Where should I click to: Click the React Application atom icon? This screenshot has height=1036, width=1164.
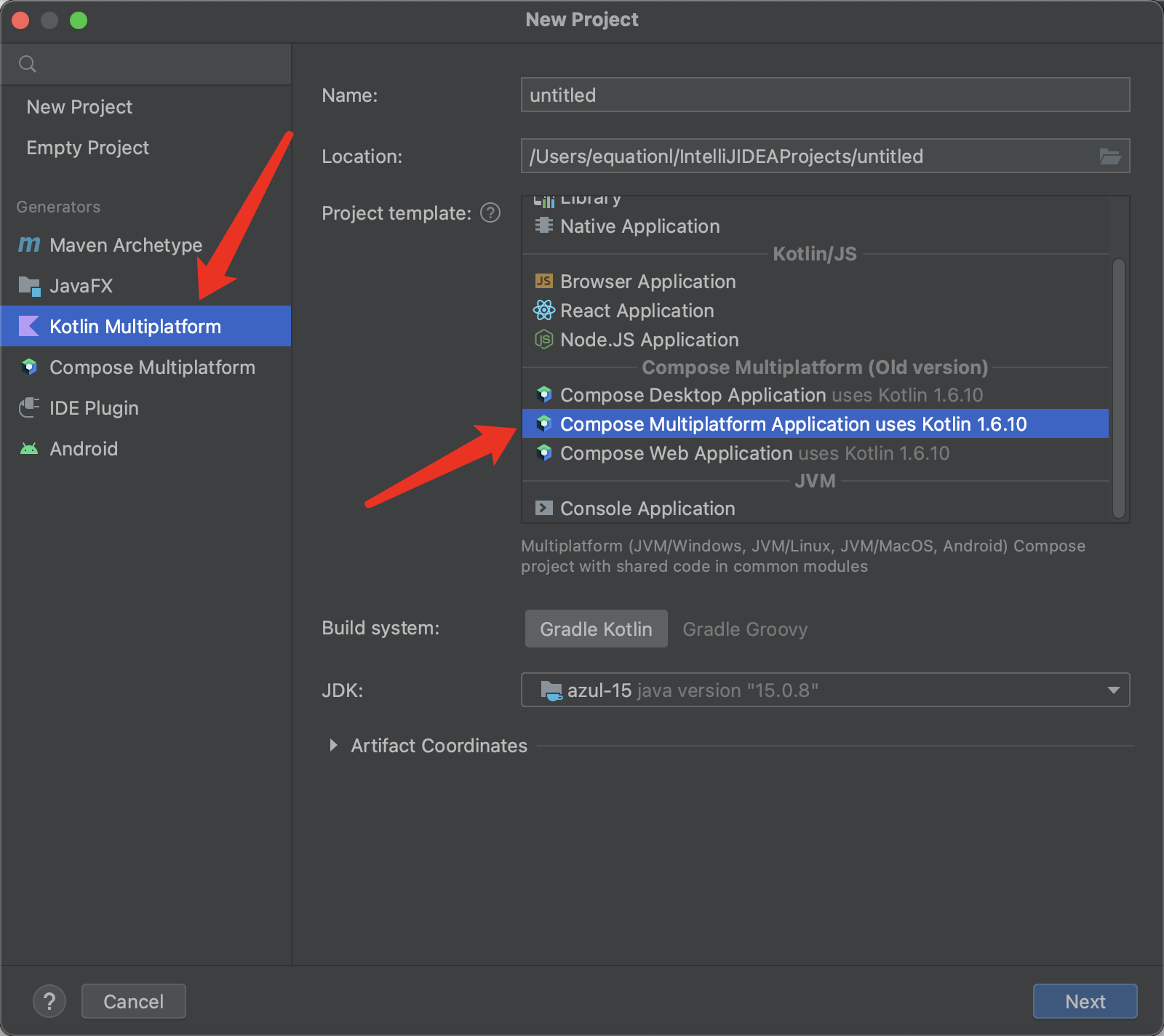[543, 310]
